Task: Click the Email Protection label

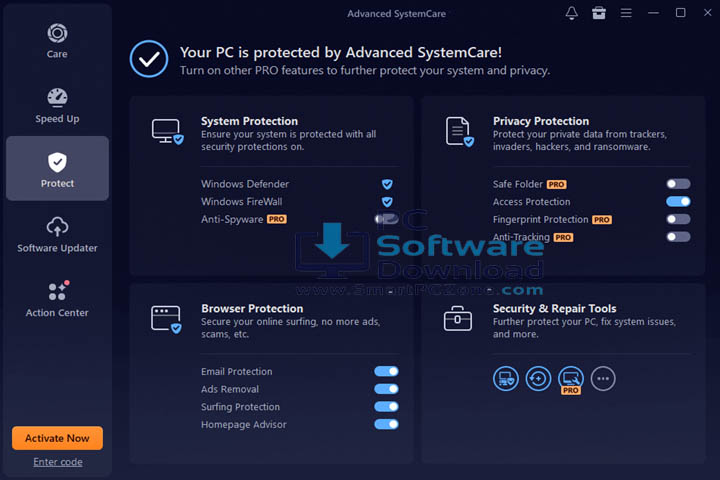Action: [x=236, y=372]
